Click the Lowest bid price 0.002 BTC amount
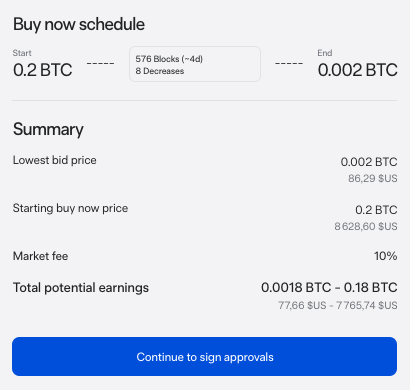Image resolution: width=410 pixels, height=390 pixels. (x=369, y=162)
